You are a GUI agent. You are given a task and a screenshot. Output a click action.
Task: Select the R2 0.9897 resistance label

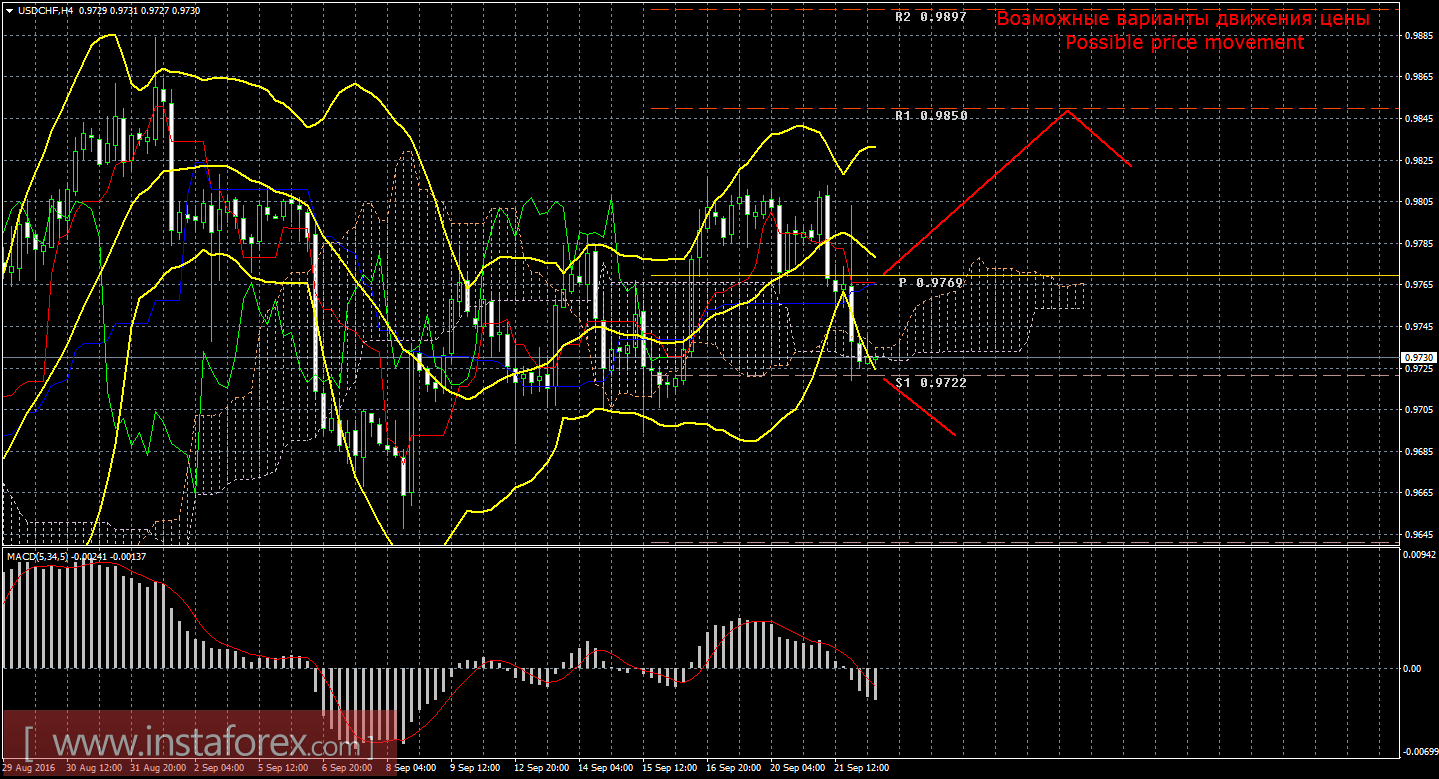(930, 17)
